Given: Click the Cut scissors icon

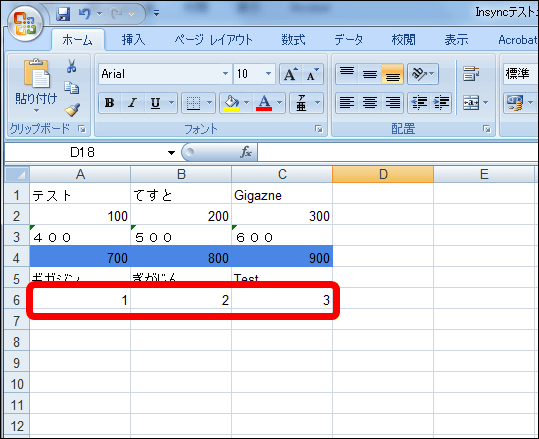Looking at the screenshot, I should coord(72,66).
